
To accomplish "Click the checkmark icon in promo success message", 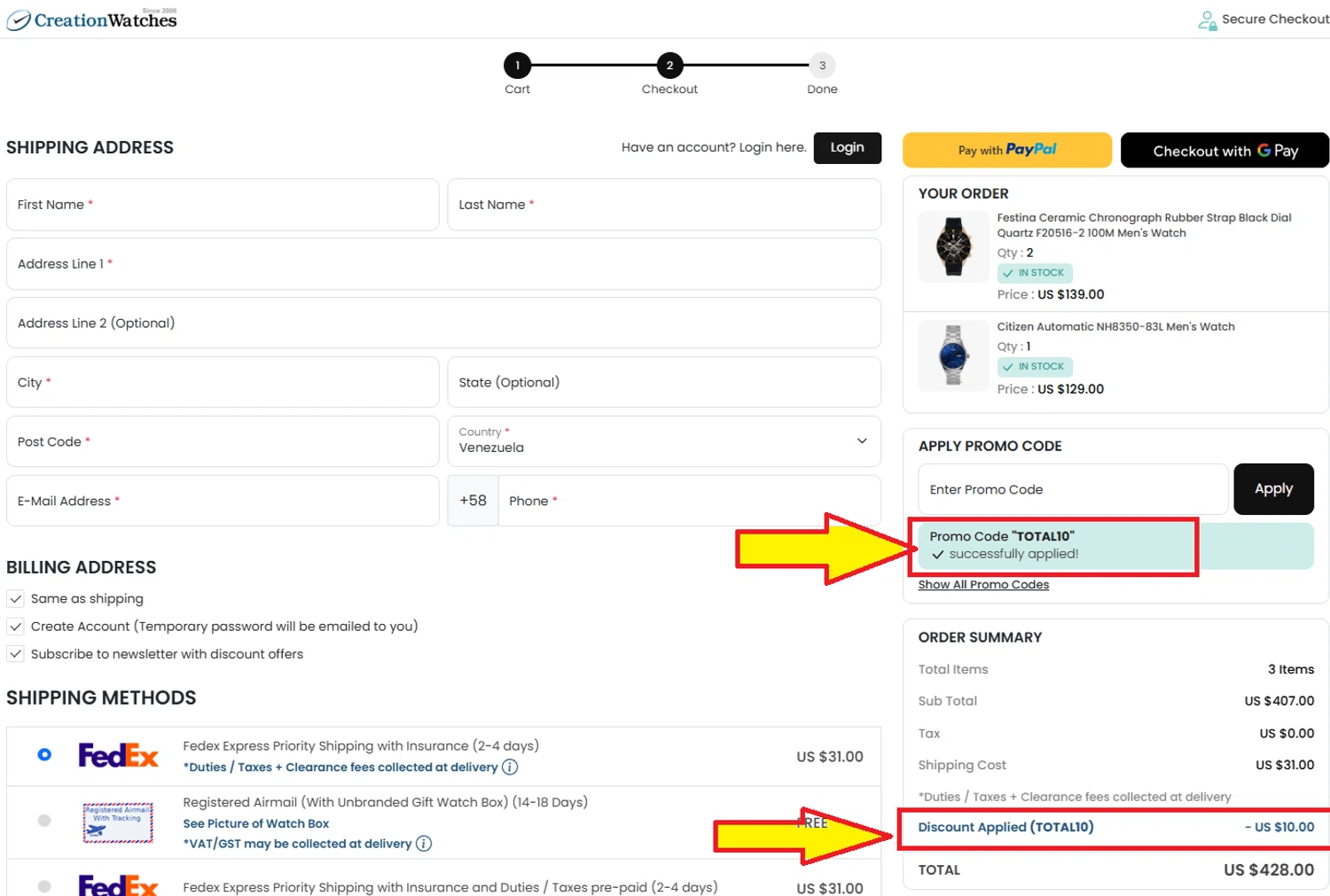I will click(937, 555).
